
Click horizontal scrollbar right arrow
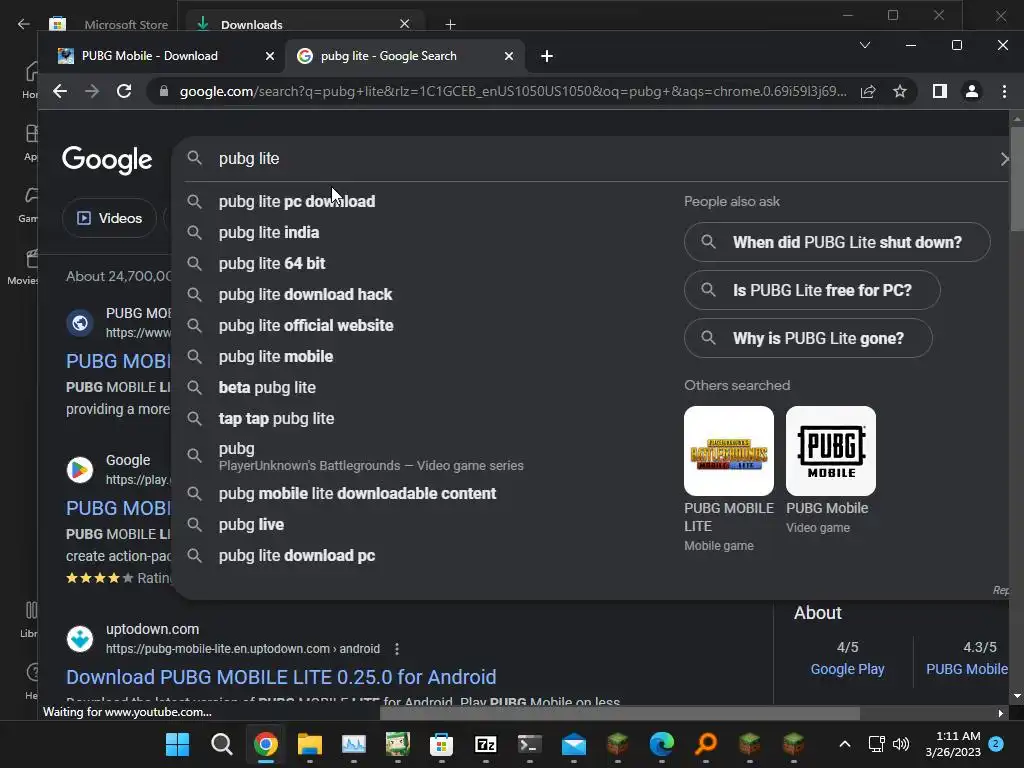coord(1000,714)
